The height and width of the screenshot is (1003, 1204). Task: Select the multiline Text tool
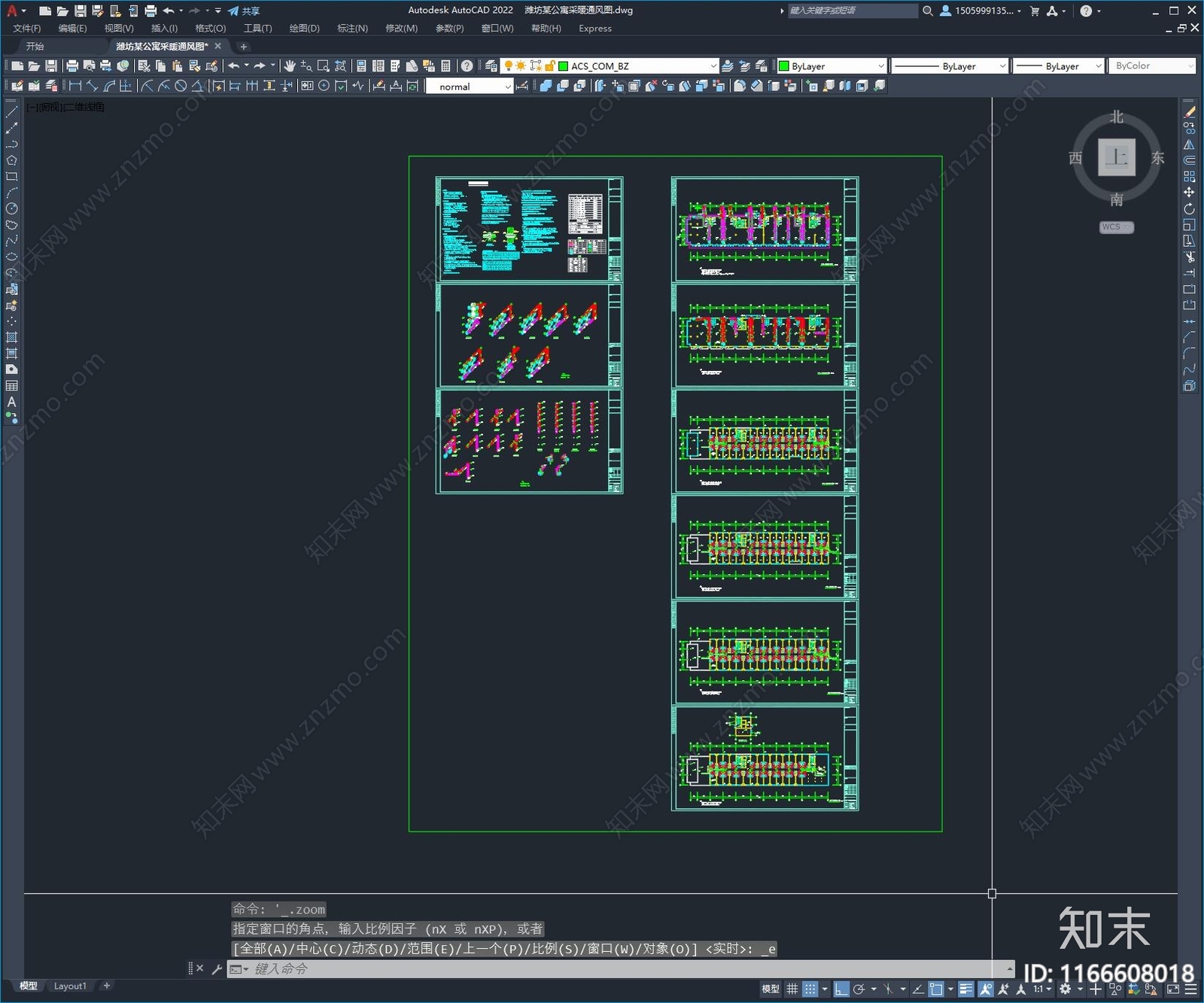coord(11,402)
